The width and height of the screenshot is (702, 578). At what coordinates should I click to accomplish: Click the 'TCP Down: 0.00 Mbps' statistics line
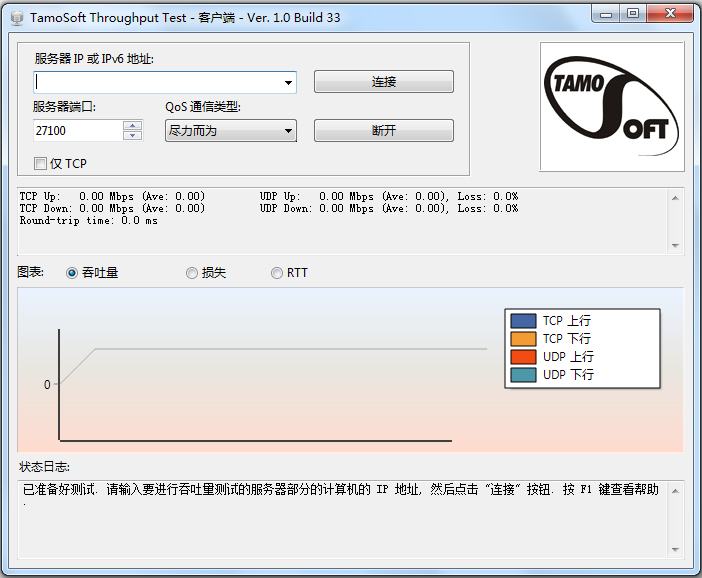[112, 209]
